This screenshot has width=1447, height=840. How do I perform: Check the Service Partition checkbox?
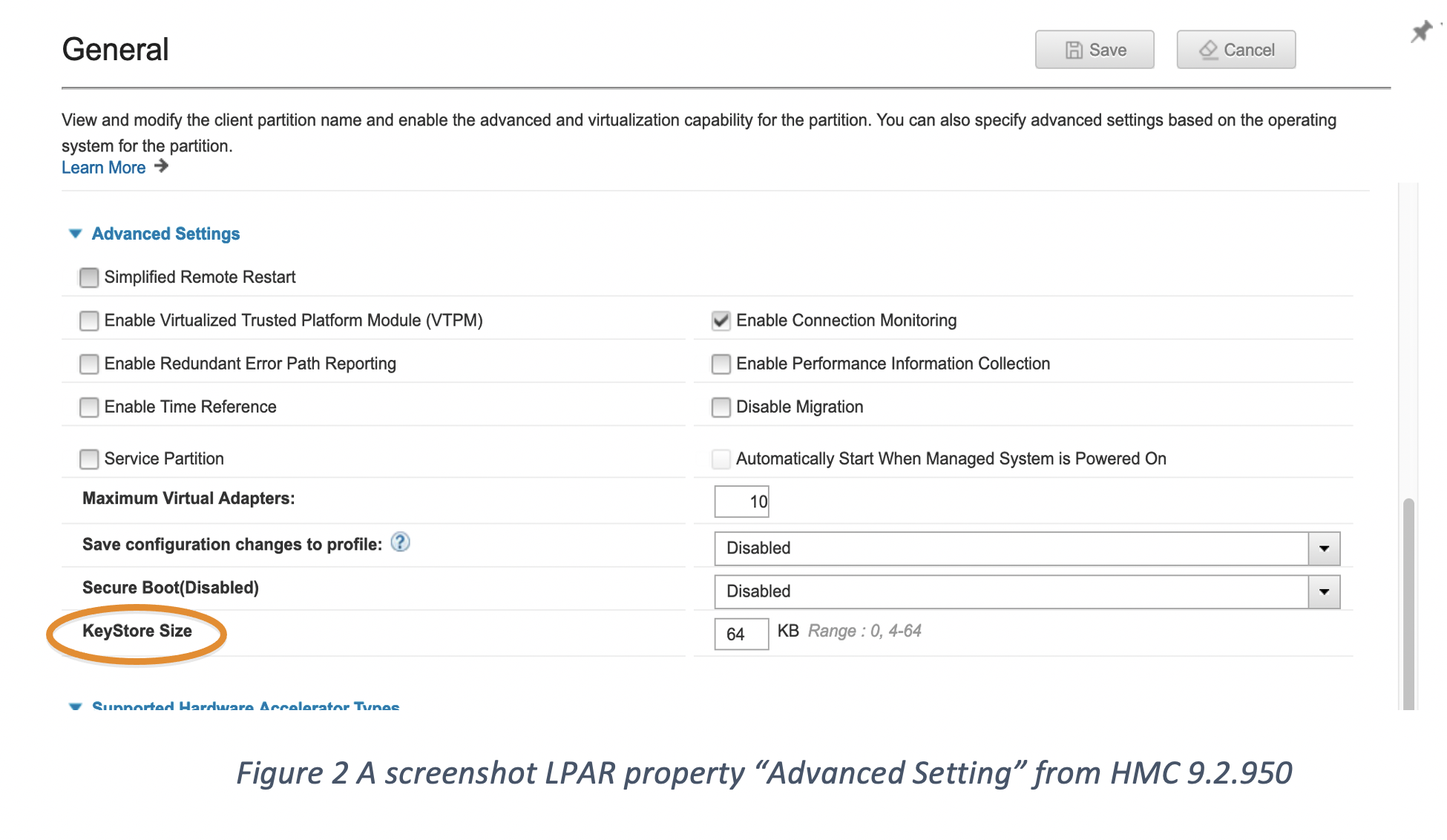pyautogui.click(x=89, y=459)
